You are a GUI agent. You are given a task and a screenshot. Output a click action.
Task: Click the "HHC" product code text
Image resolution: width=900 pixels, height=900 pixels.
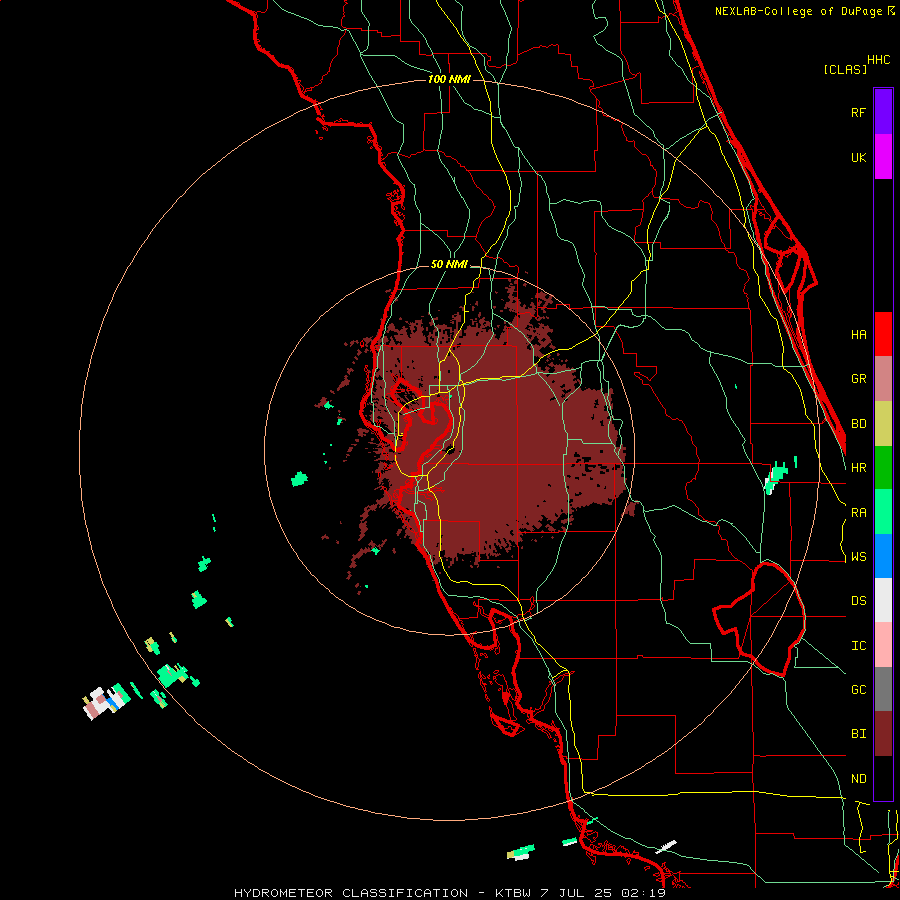(x=878, y=60)
